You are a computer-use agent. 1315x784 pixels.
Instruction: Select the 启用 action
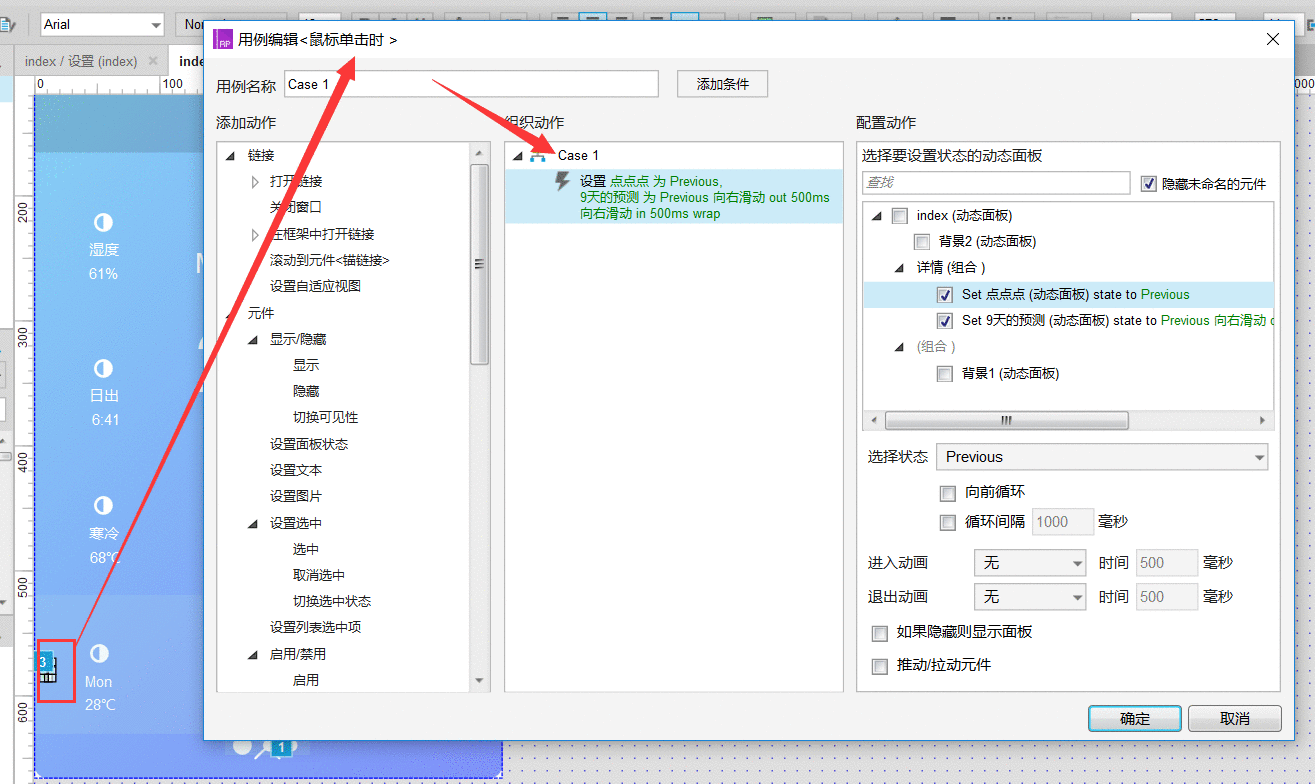[x=306, y=680]
